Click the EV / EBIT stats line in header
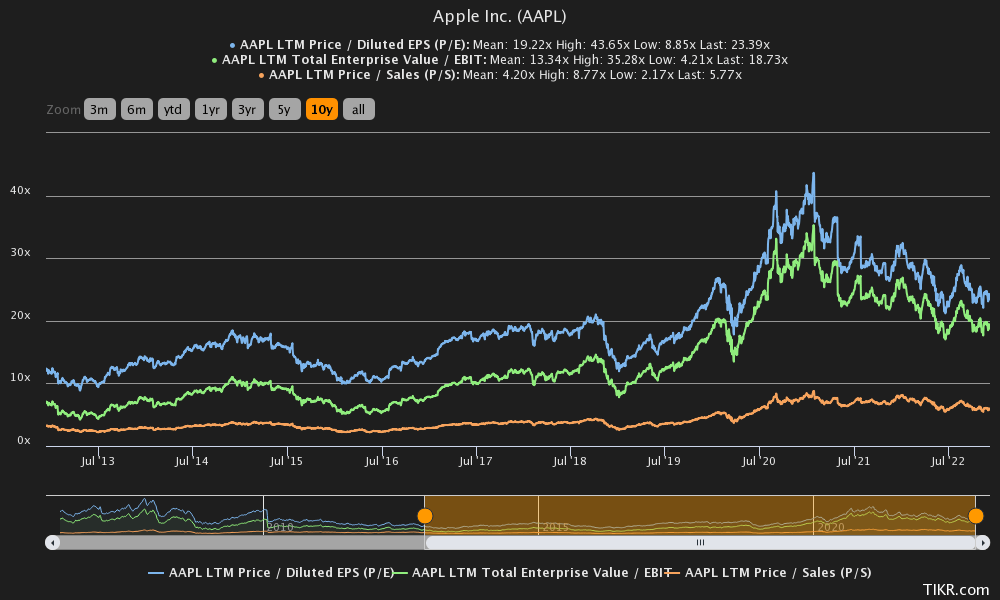Image resolution: width=1000 pixels, height=600 pixels. pyautogui.click(x=499, y=60)
